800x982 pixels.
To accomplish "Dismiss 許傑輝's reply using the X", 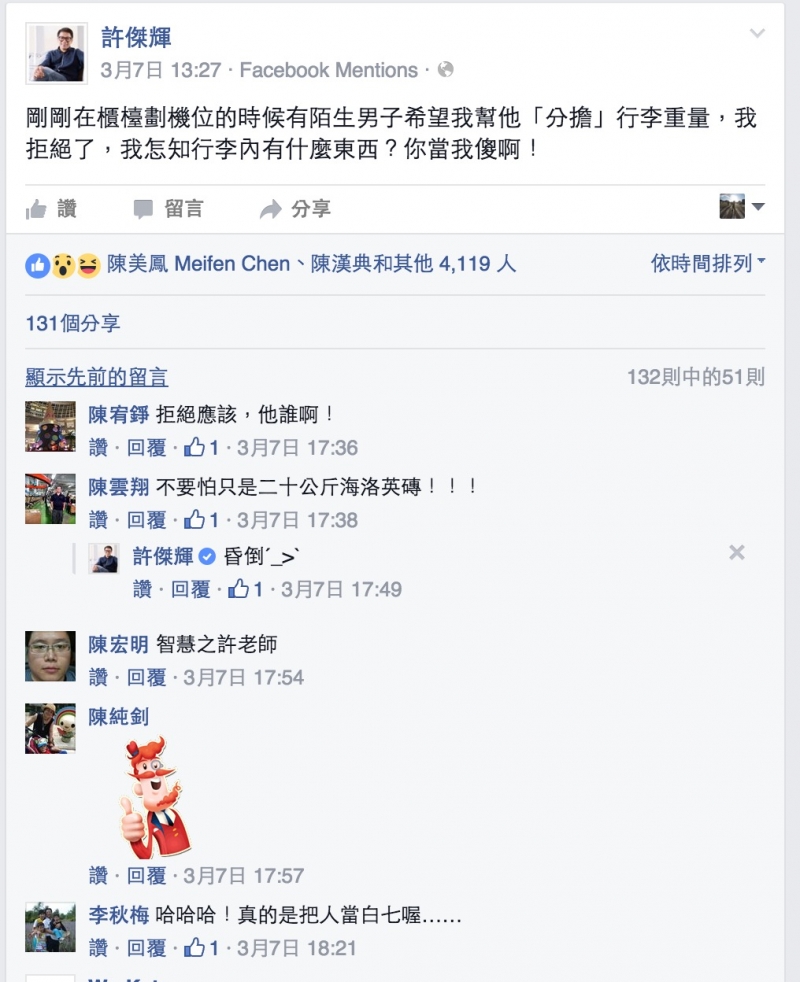I will pyautogui.click(x=737, y=552).
